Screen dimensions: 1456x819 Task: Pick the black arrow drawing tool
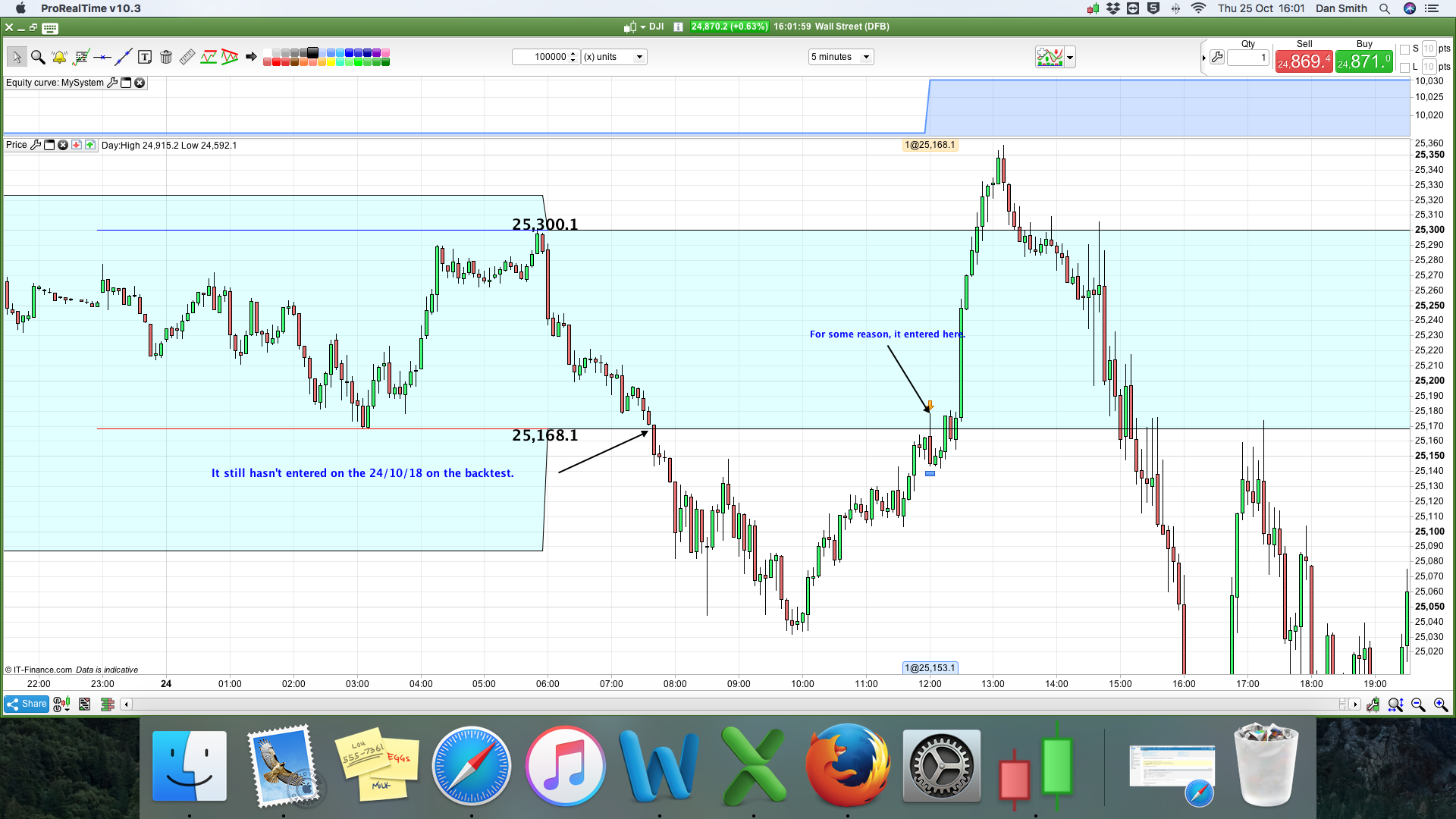(x=251, y=57)
